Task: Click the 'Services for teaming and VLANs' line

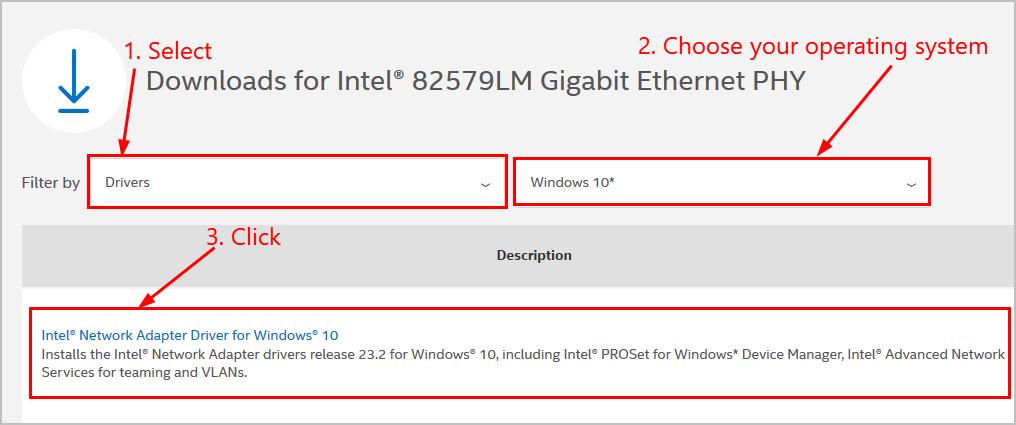Action: (144, 373)
